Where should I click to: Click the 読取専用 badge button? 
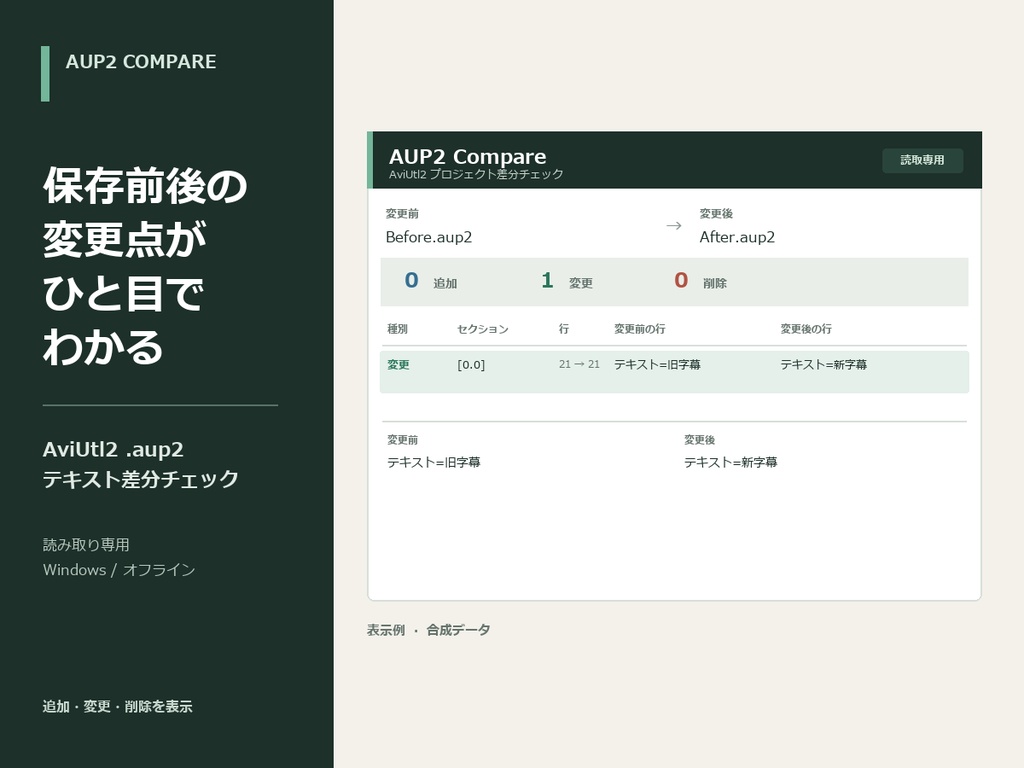(x=922, y=160)
